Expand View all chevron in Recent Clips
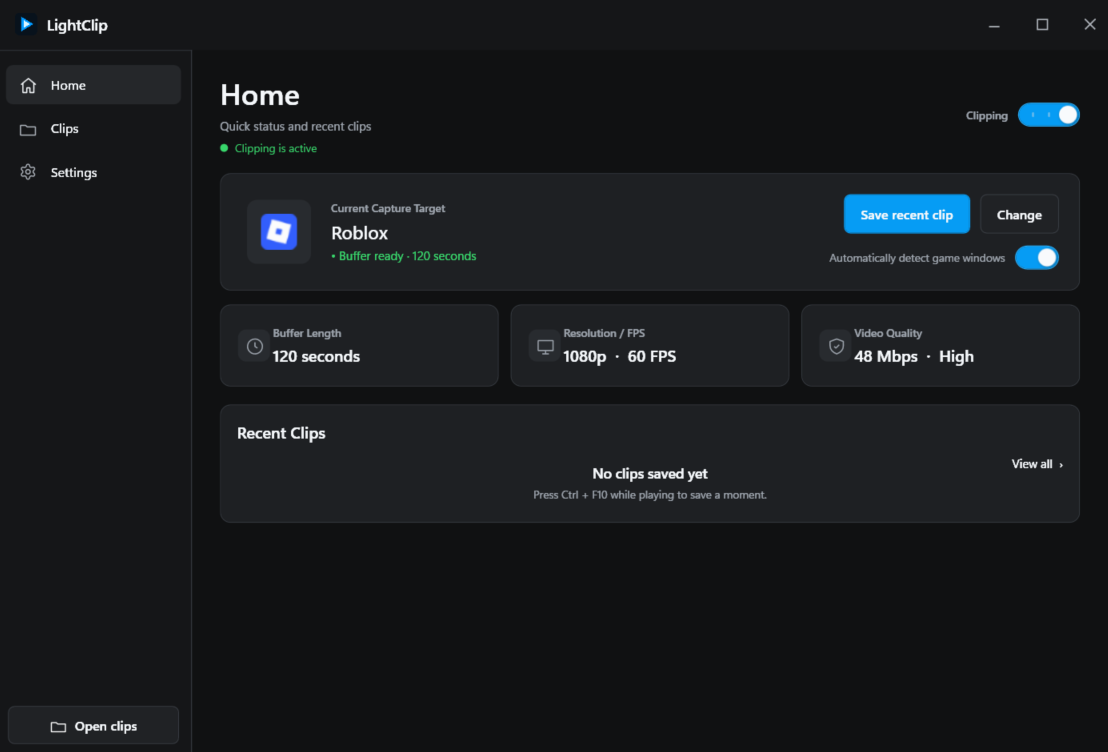Viewport: 1108px width, 752px height. tap(1061, 465)
